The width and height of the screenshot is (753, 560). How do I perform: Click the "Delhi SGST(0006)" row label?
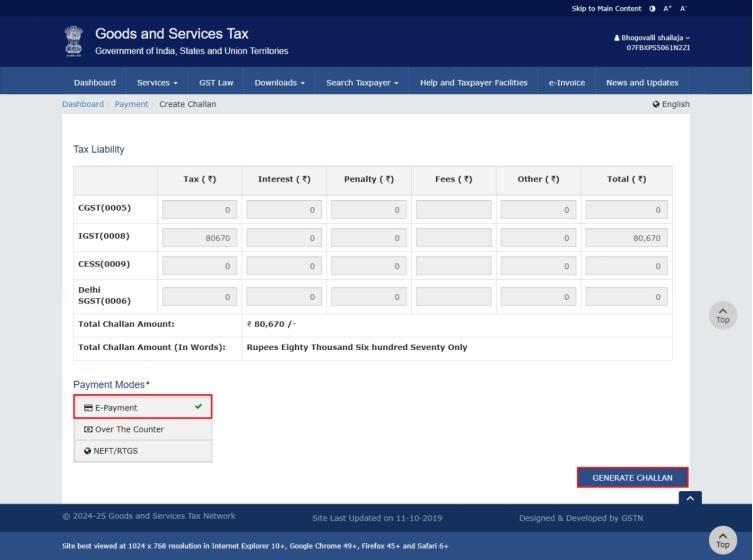coord(104,295)
